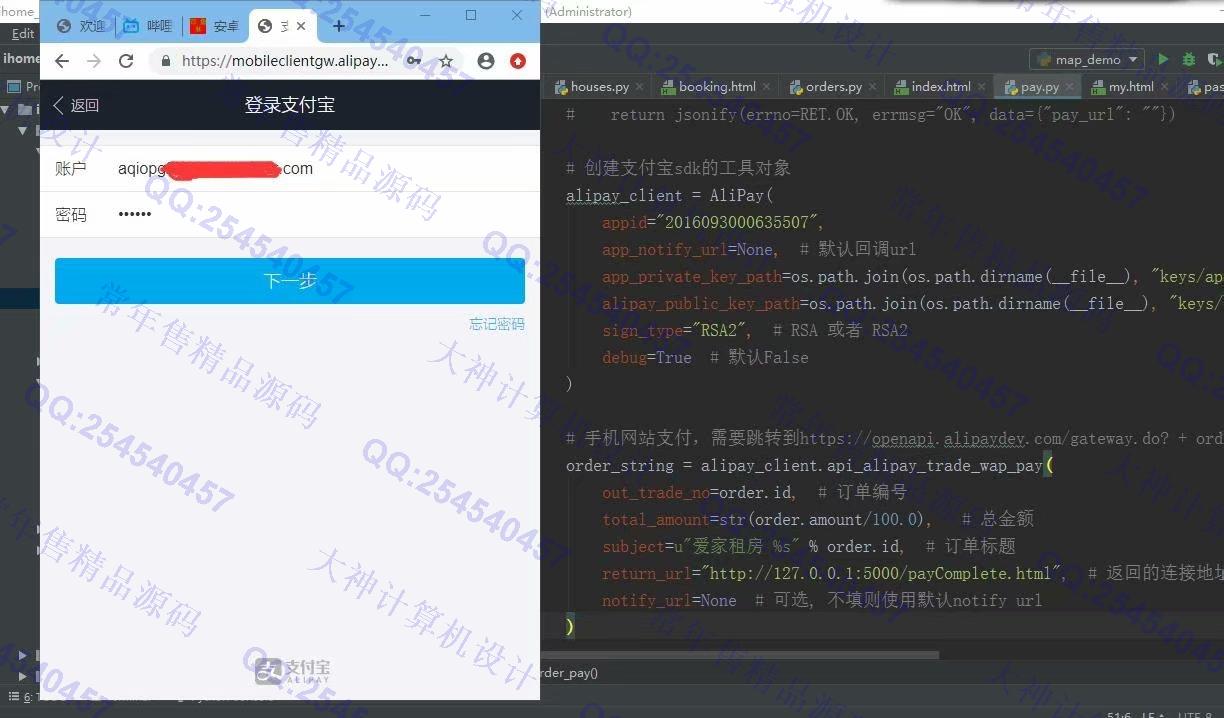
Task: Switch to the houses.py editor tab
Action: [598, 87]
